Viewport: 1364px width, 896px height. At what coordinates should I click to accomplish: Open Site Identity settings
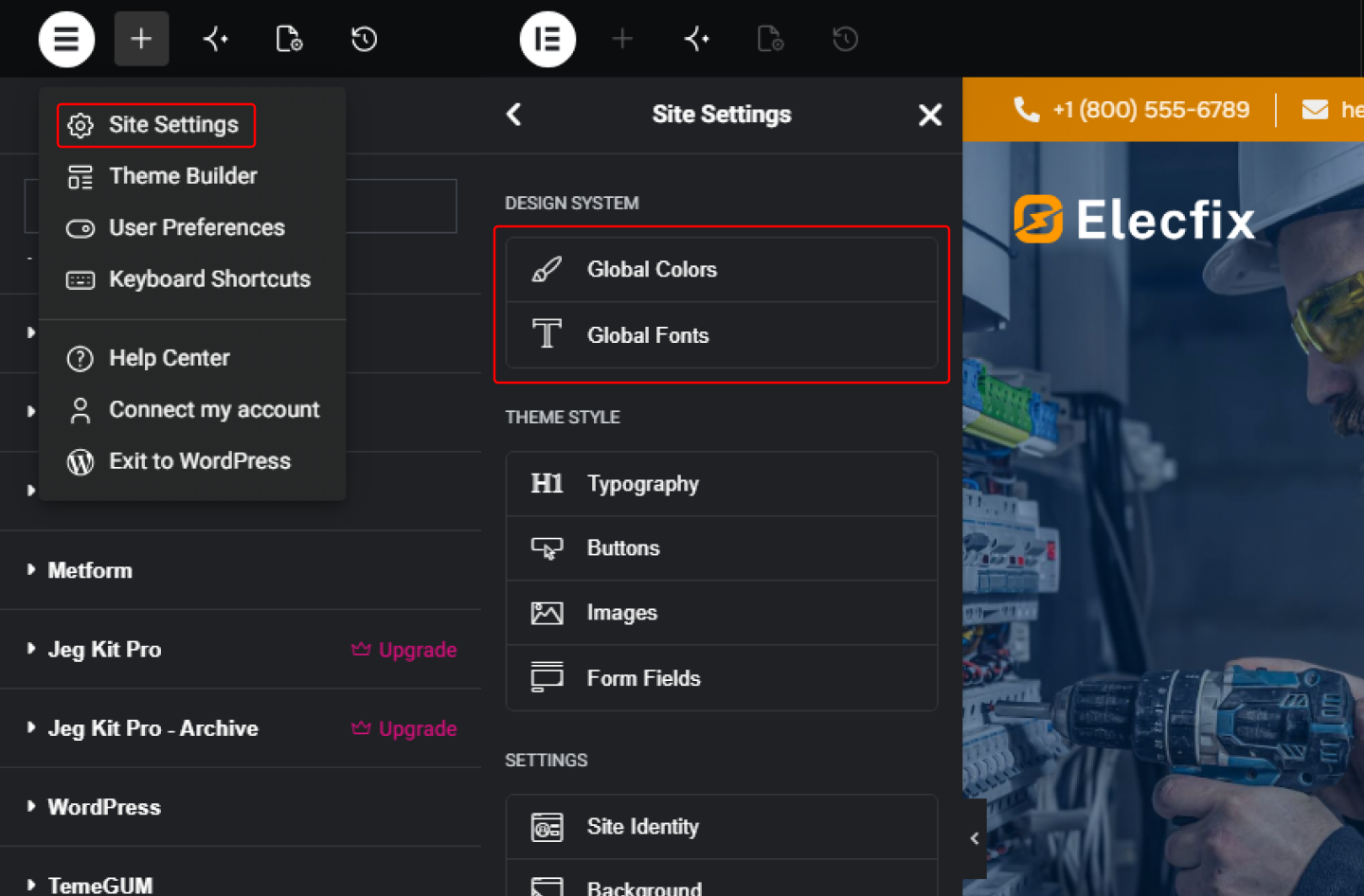(722, 827)
